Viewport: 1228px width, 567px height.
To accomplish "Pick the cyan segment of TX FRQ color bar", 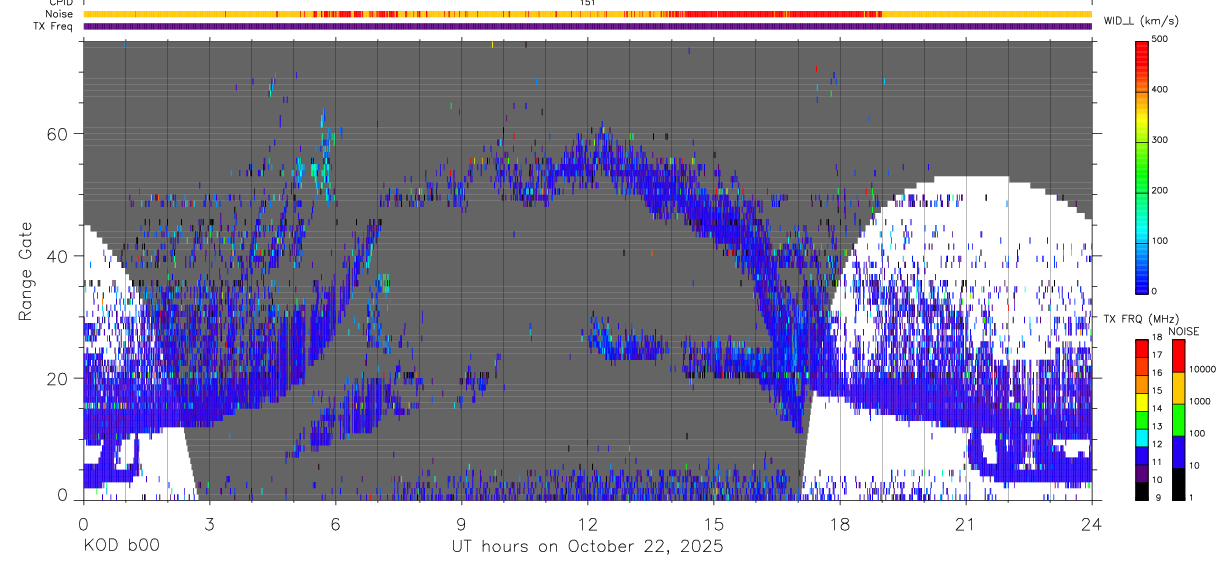I will pyautogui.click(x=1142, y=438).
